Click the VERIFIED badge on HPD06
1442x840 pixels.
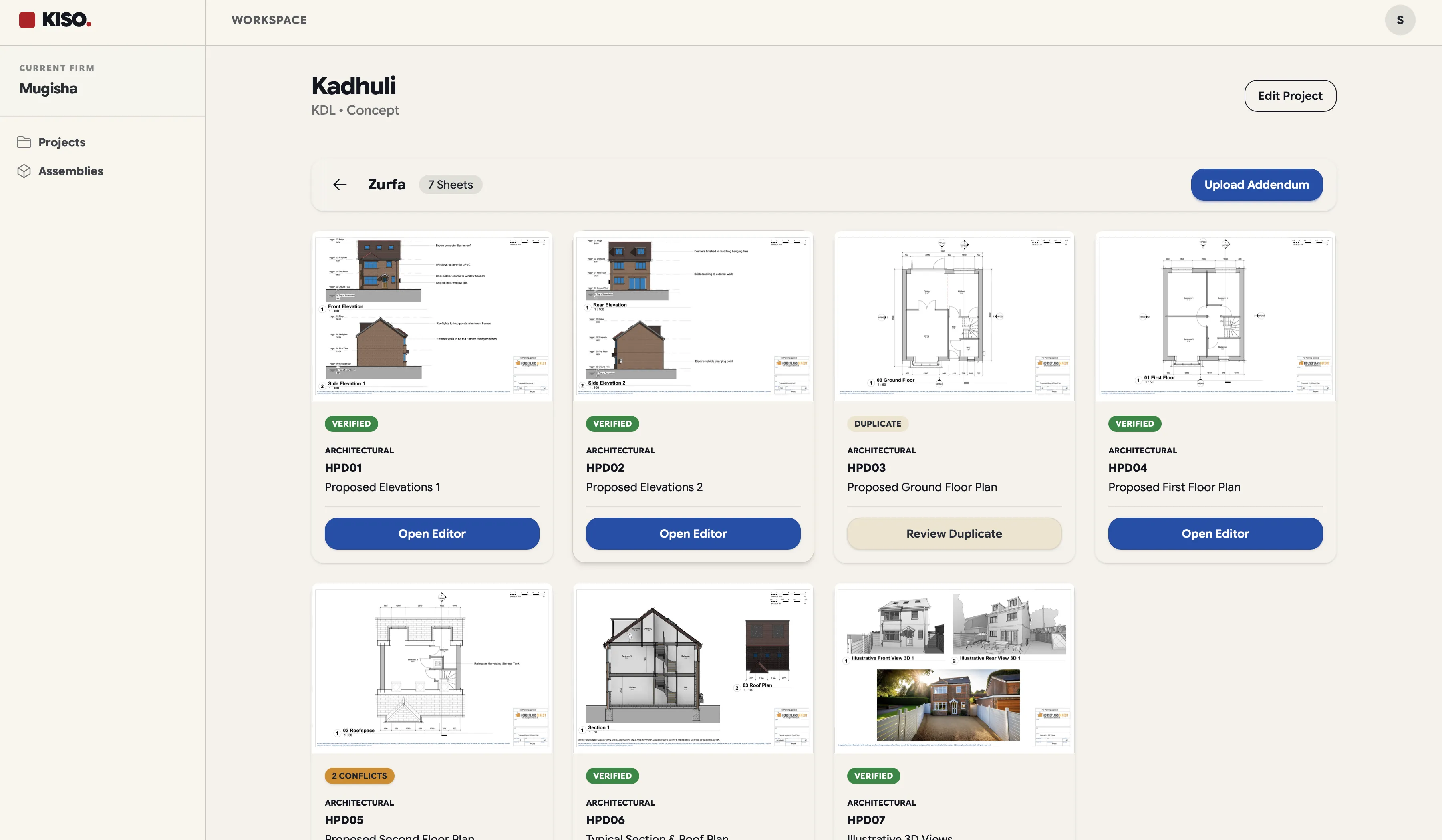click(612, 776)
